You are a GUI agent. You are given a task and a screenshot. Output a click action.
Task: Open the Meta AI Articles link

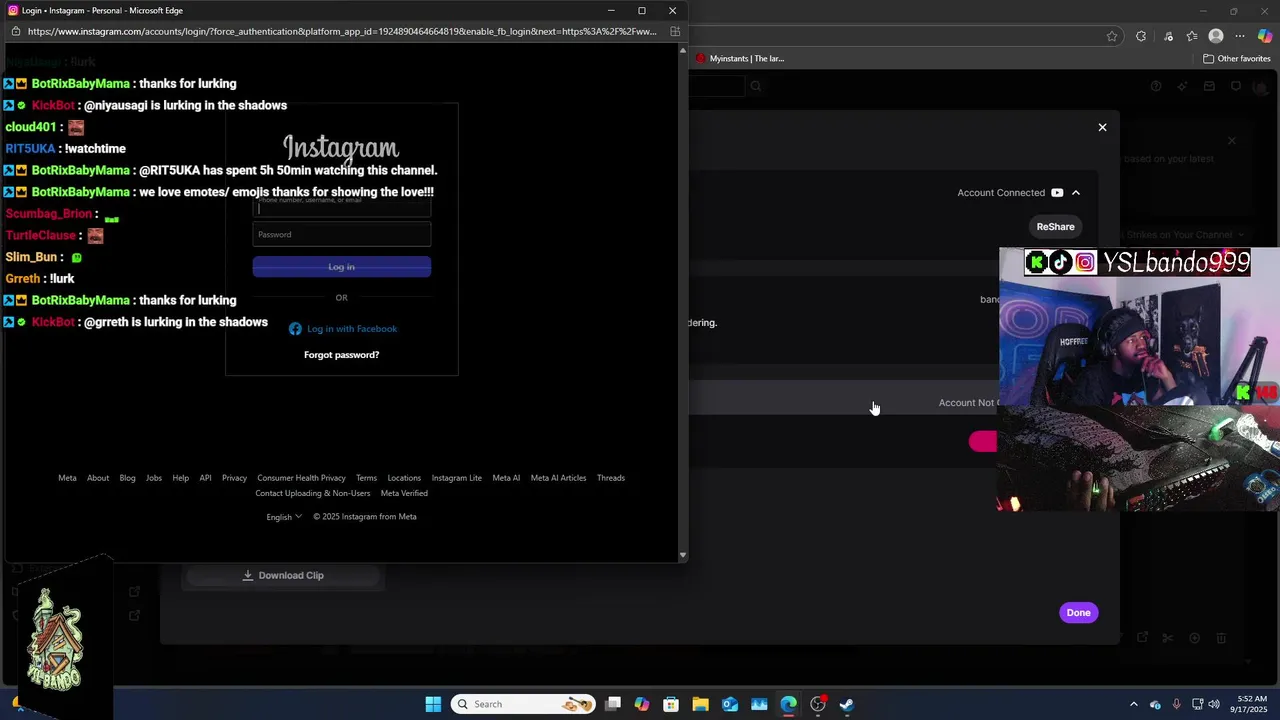click(x=558, y=478)
